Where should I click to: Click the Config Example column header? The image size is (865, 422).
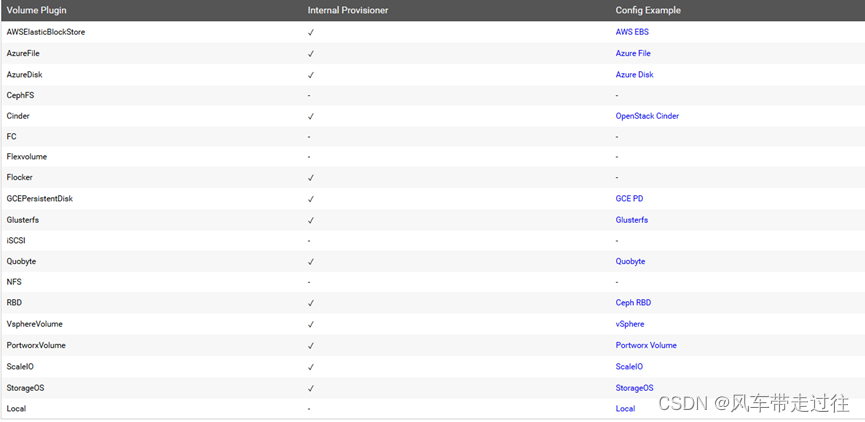click(x=648, y=10)
